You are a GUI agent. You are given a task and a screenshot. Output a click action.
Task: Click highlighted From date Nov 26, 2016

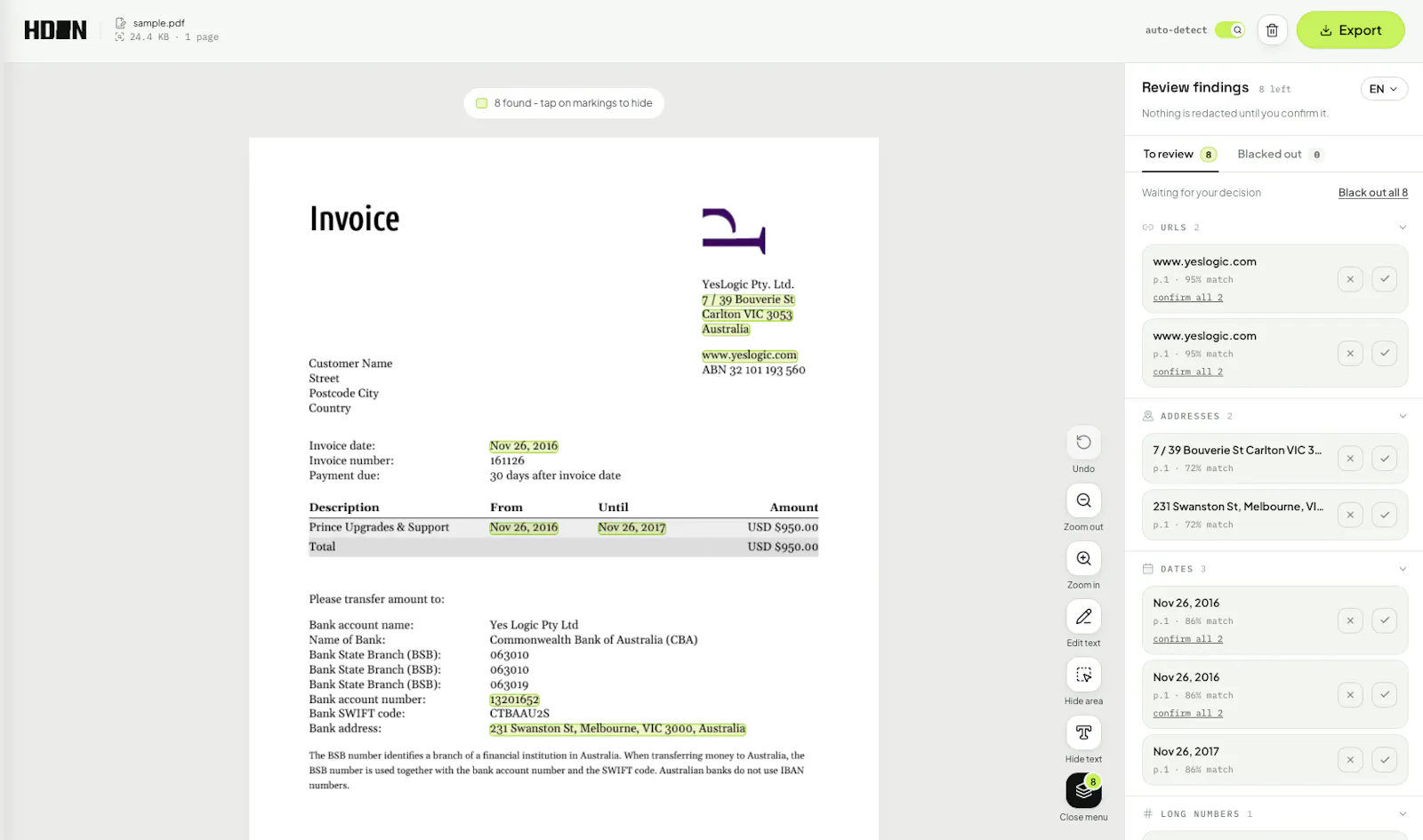click(x=524, y=527)
